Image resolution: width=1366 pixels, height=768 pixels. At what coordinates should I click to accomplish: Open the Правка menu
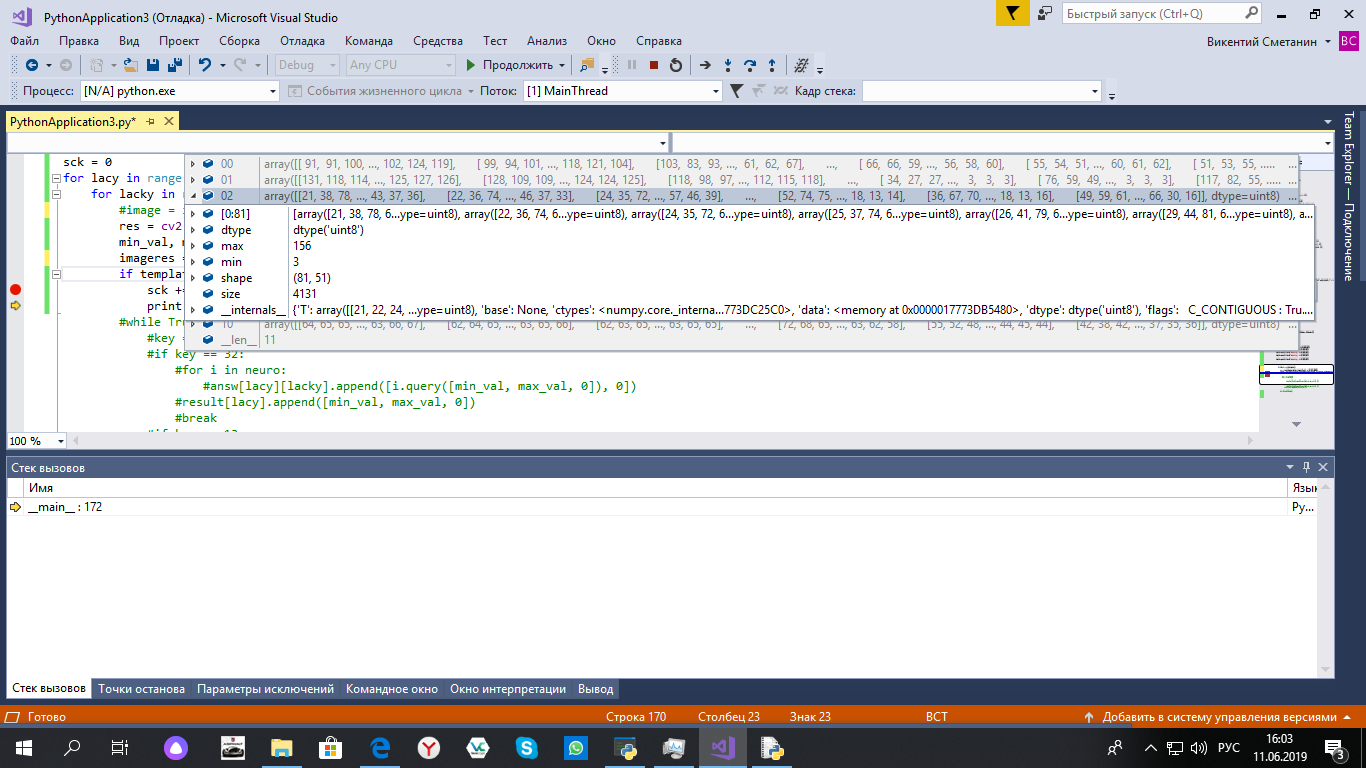[79, 41]
